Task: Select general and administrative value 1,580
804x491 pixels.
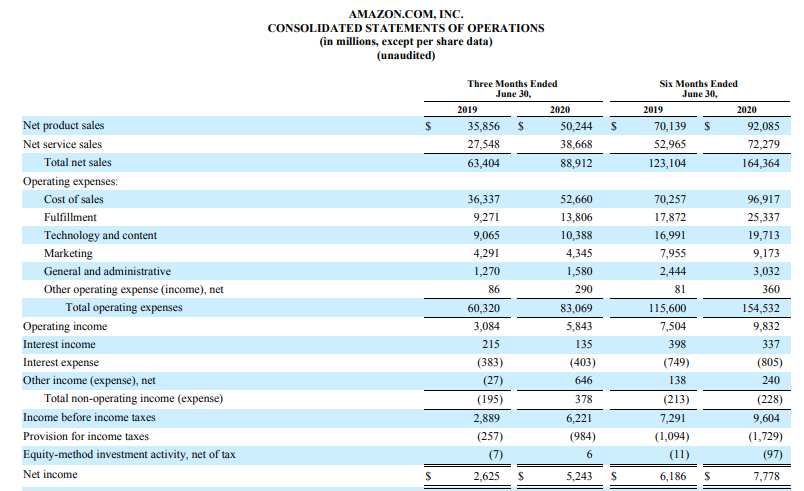Action: click(x=579, y=271)
